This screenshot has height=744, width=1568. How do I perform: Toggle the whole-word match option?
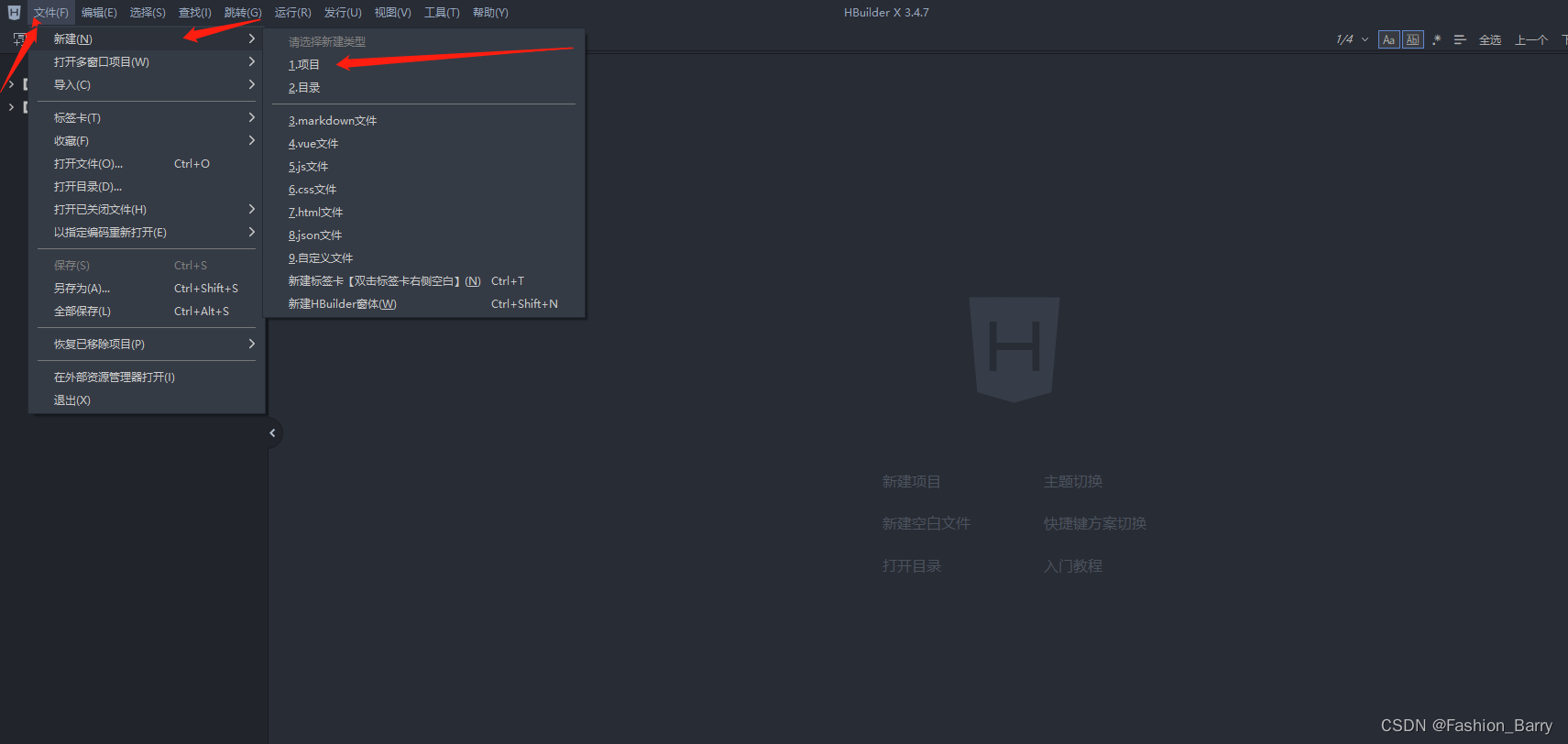(1413, 39)
